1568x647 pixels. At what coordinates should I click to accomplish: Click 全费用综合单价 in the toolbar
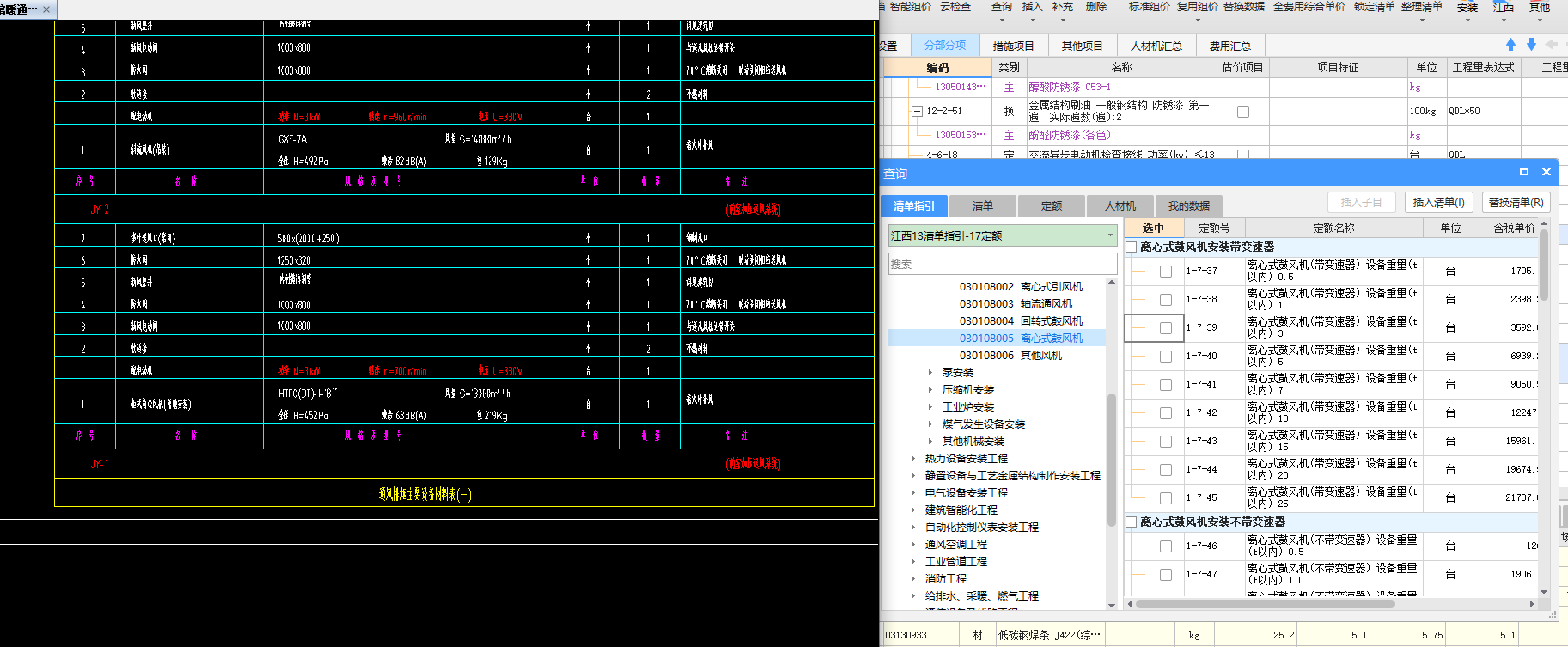tap(1309, 7)
